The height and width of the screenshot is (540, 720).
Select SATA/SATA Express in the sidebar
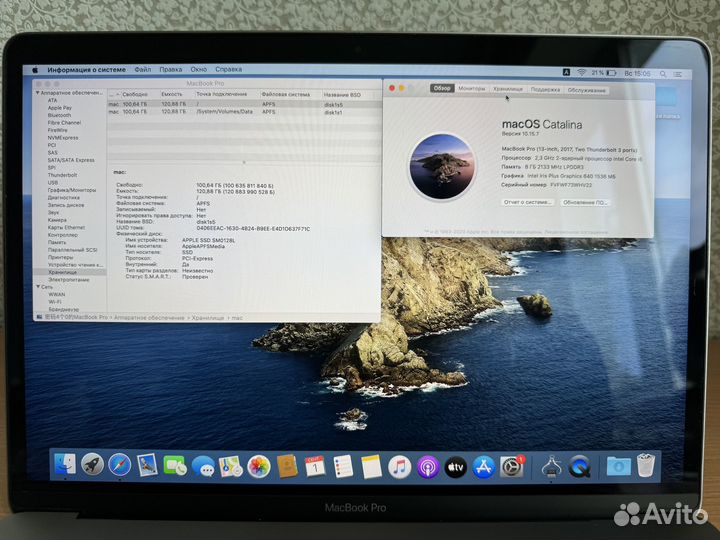[71, 160]
